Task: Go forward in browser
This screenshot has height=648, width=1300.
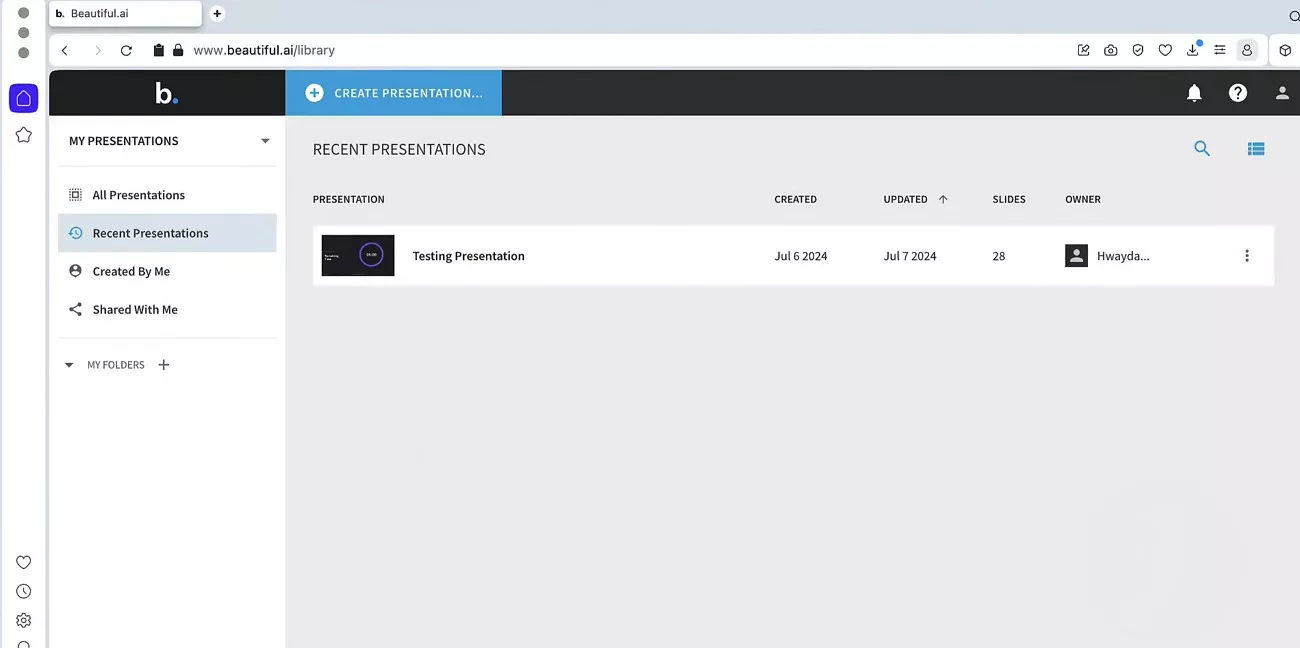Action: pyautogui.click(x=97, y=50)
